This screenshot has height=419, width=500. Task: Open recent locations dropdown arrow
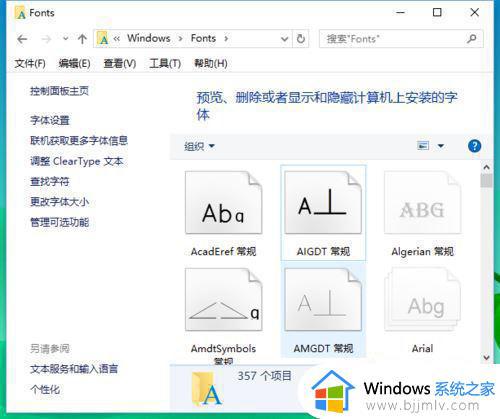(x=66, y=39)
